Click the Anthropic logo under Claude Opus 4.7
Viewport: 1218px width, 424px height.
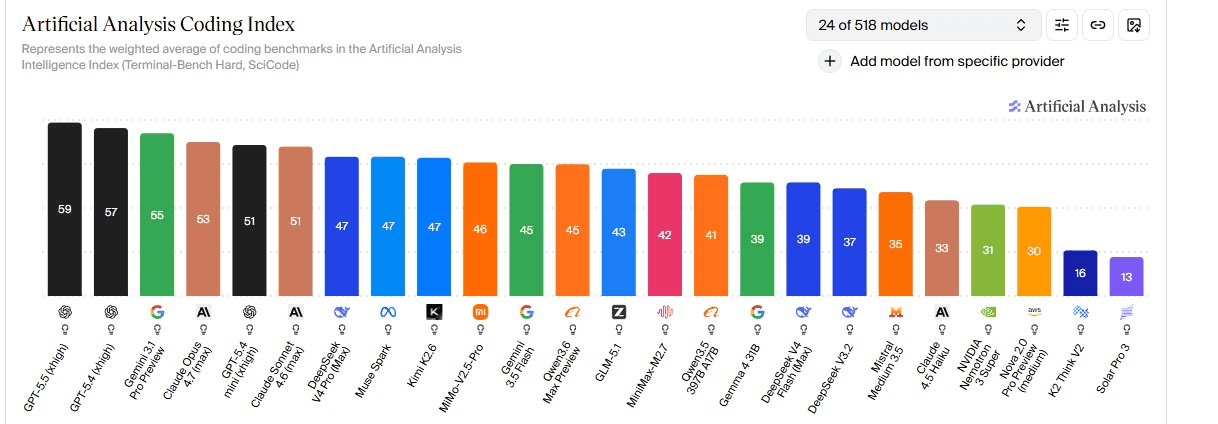click(203, 311)
